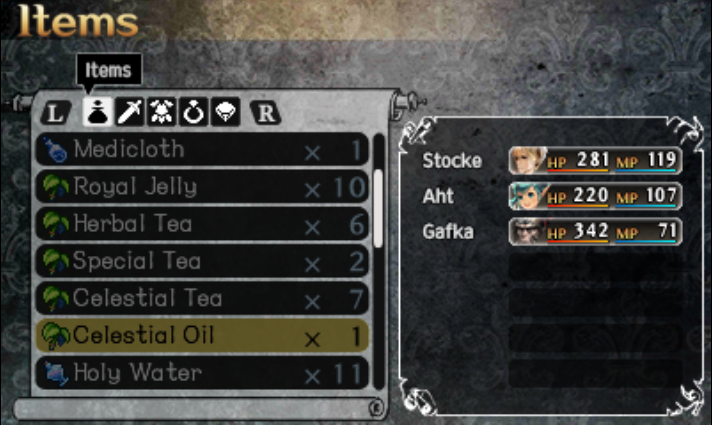Tap the R shoulder button icon

point(266,113)
